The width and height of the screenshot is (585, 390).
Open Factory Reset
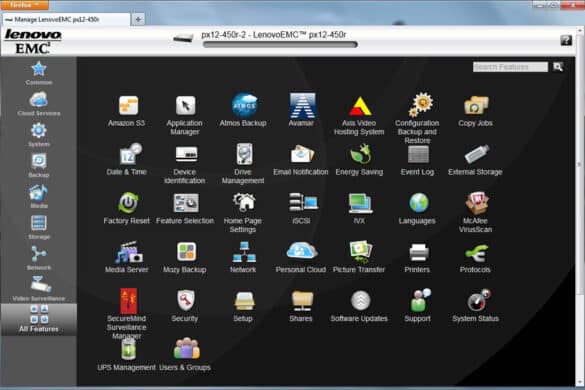point(126,208)
